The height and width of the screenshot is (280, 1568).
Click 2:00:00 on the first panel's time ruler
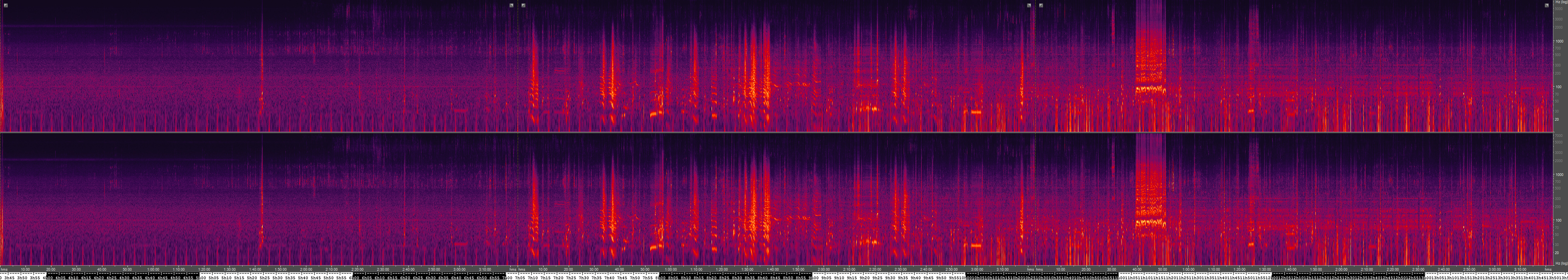[x=306, y=269]
